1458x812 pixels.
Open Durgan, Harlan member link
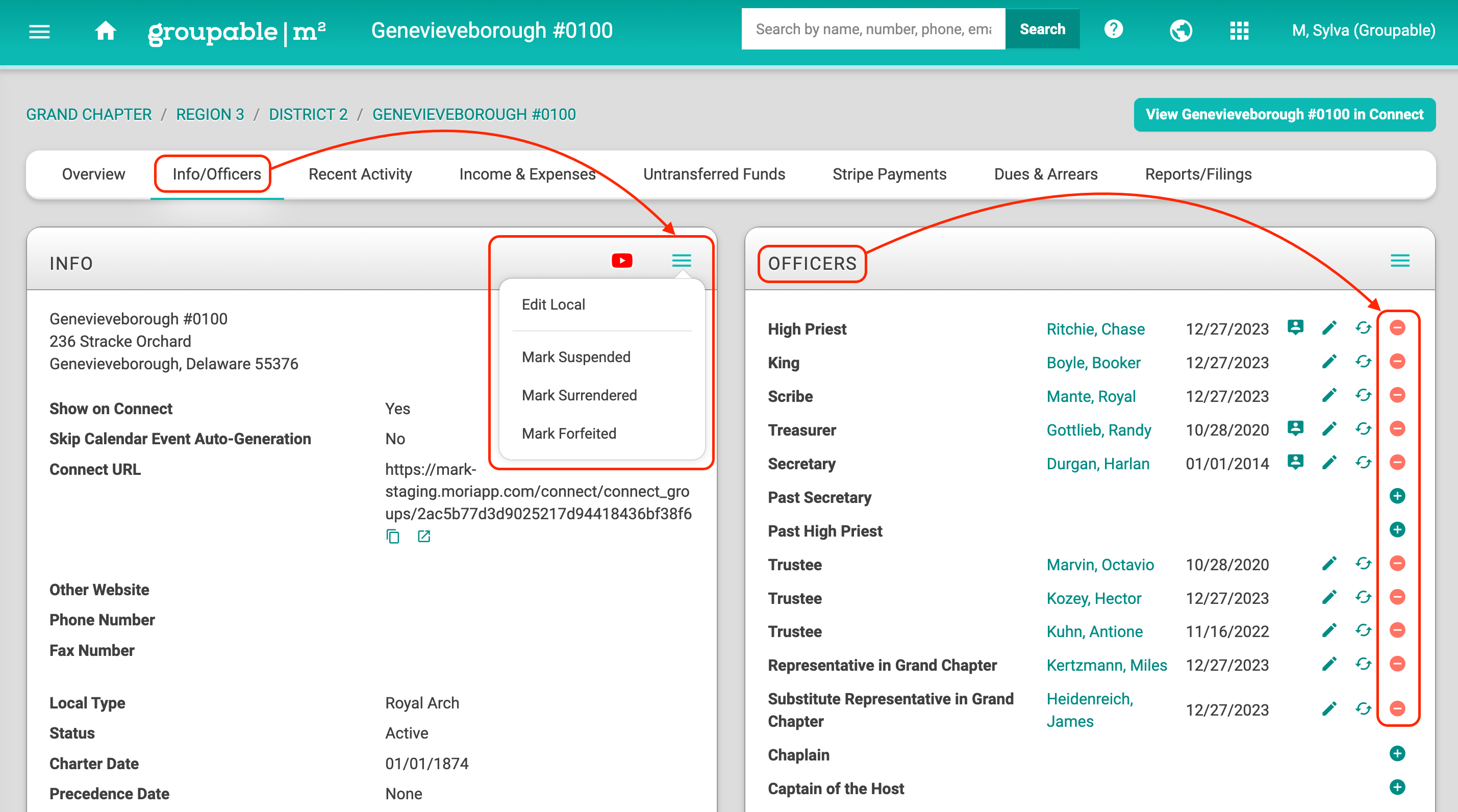tap(1097, 464)
